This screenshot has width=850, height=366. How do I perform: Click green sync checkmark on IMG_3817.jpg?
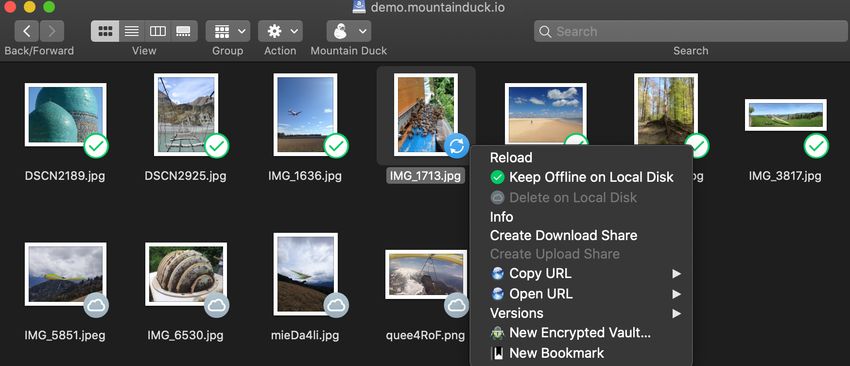(816, 146)
